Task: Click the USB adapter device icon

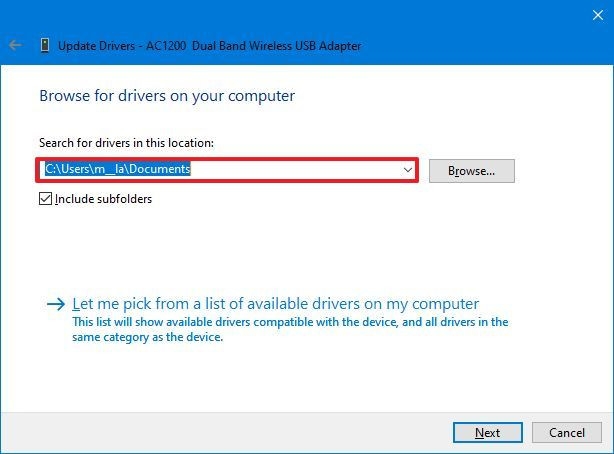Action: [45, 45]
